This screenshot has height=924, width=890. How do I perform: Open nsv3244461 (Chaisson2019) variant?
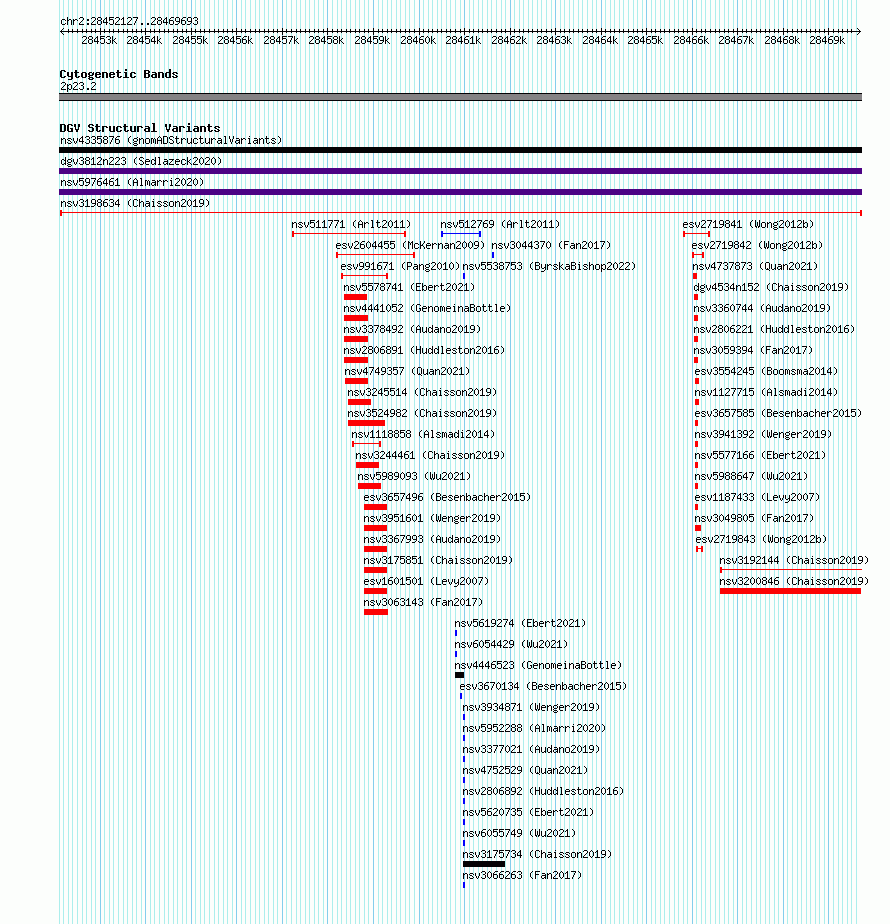tap(430, 456)
